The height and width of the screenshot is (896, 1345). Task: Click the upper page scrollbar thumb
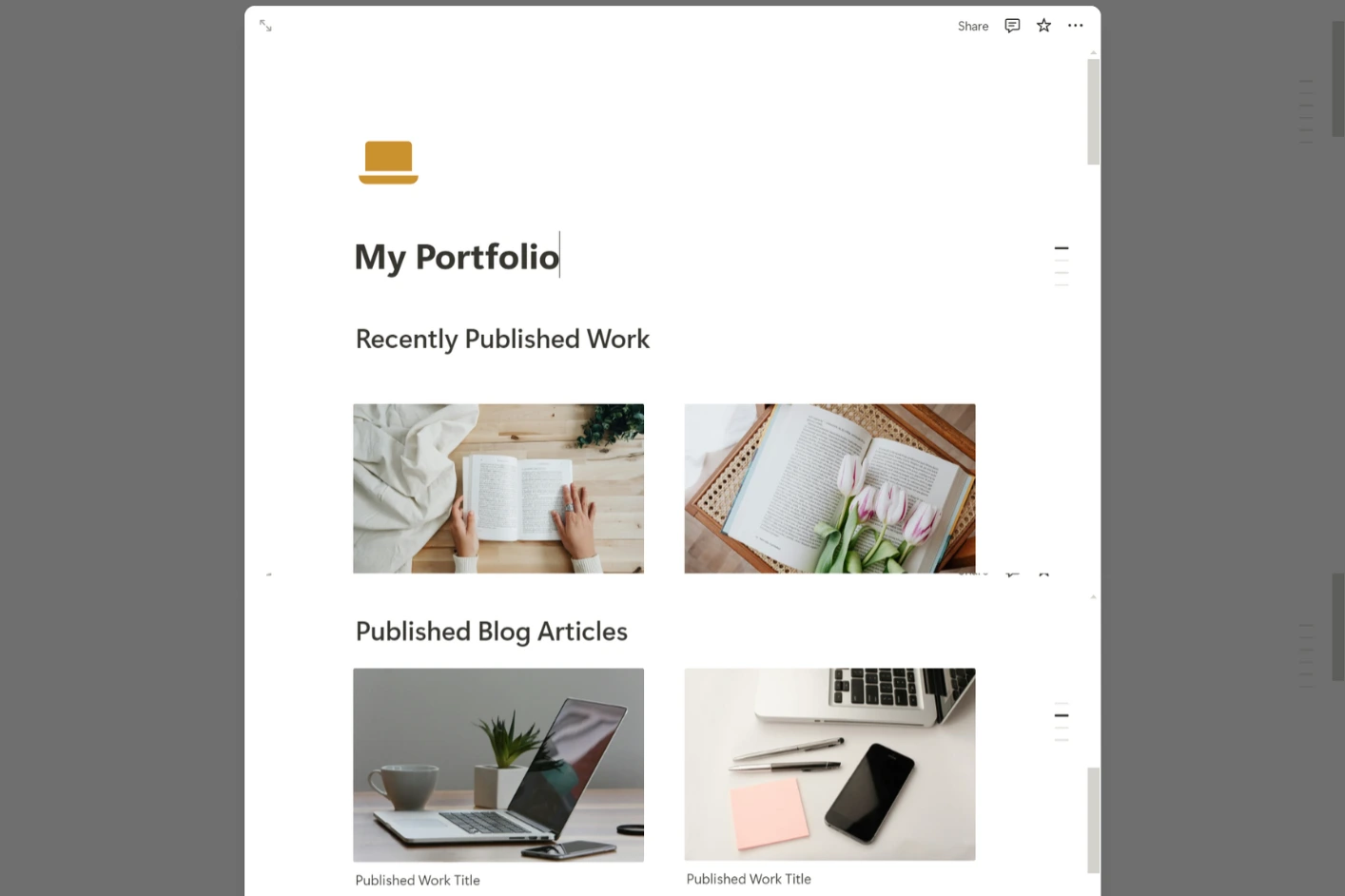[1094, 111]
